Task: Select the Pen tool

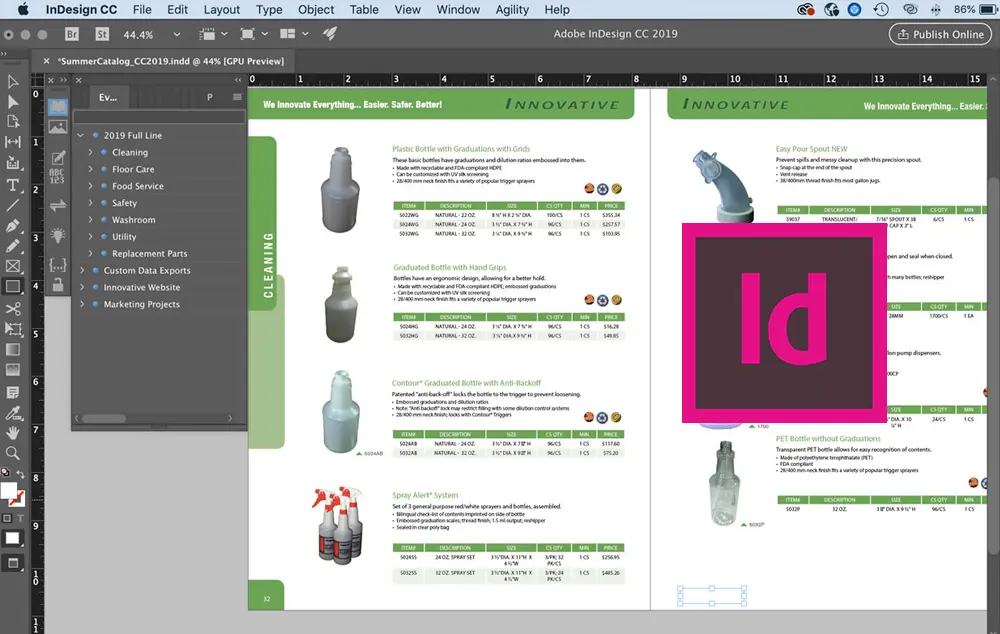Action: click(x=13, y=225)
